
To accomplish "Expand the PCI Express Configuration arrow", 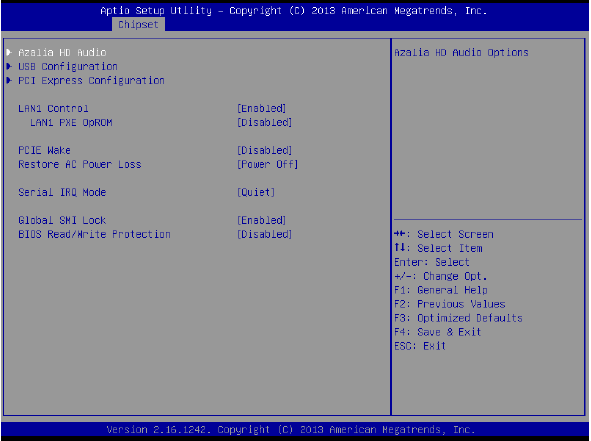I will point(9,80).
